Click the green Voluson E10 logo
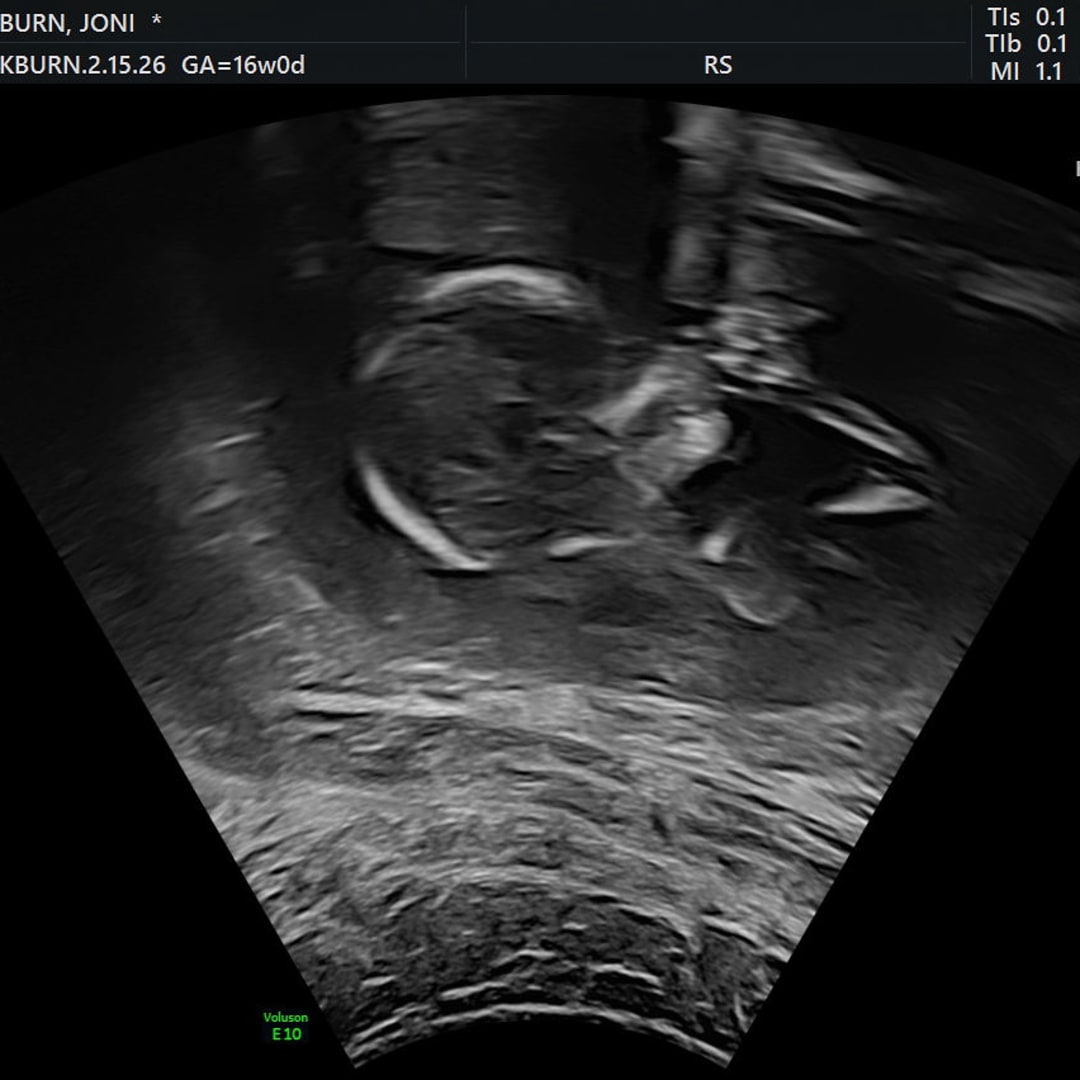This screenshot has width=1080, height=1080. (286, 1027)
